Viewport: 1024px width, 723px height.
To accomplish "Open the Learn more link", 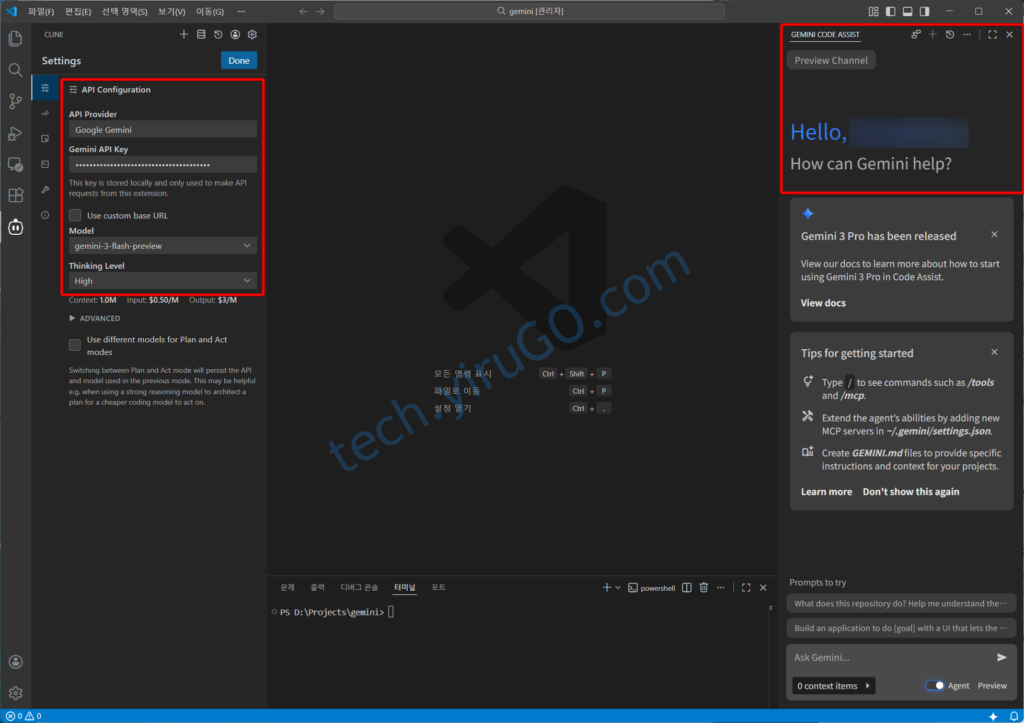I will tap(826, 491).
